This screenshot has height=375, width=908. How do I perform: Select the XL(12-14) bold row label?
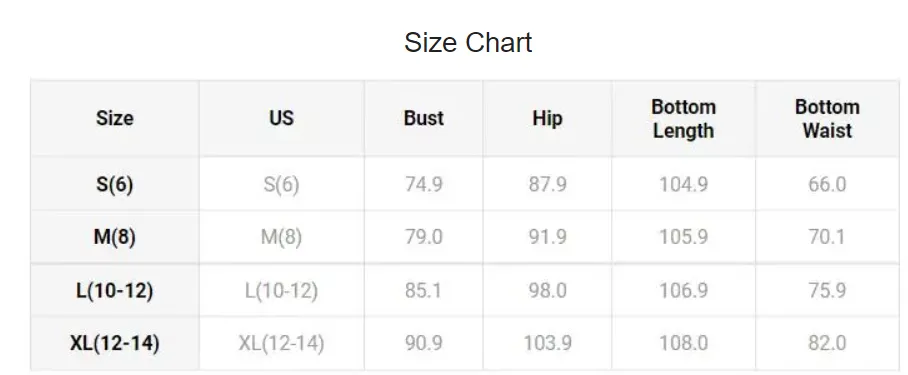click(115, 343)
